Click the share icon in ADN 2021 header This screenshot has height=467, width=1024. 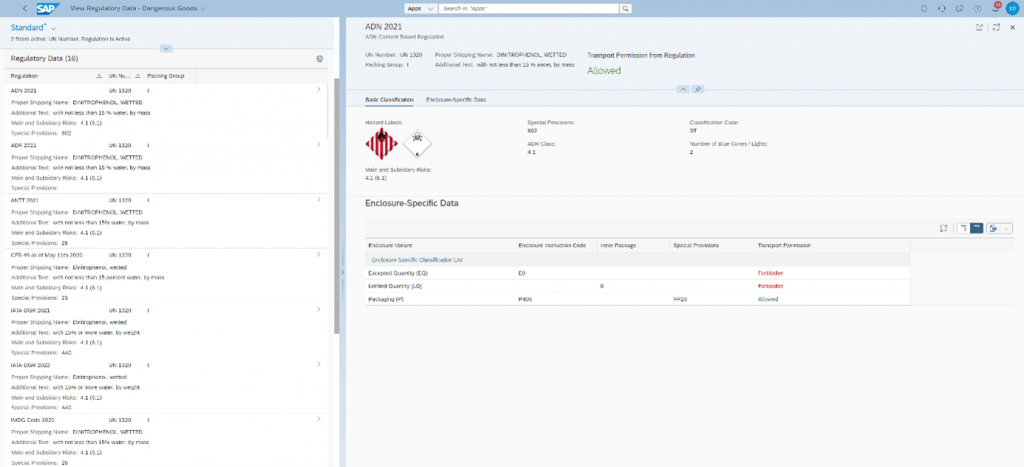click(x=979, y=27)
